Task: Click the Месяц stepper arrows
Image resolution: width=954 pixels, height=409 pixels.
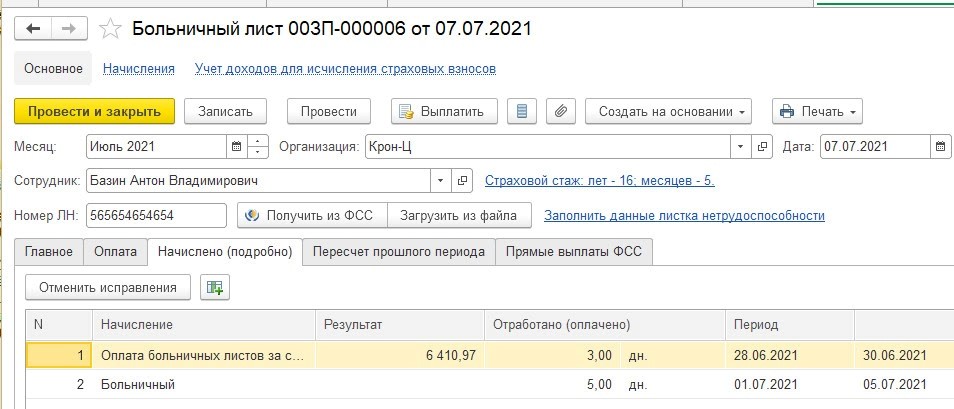Action: tap(259, 147)
